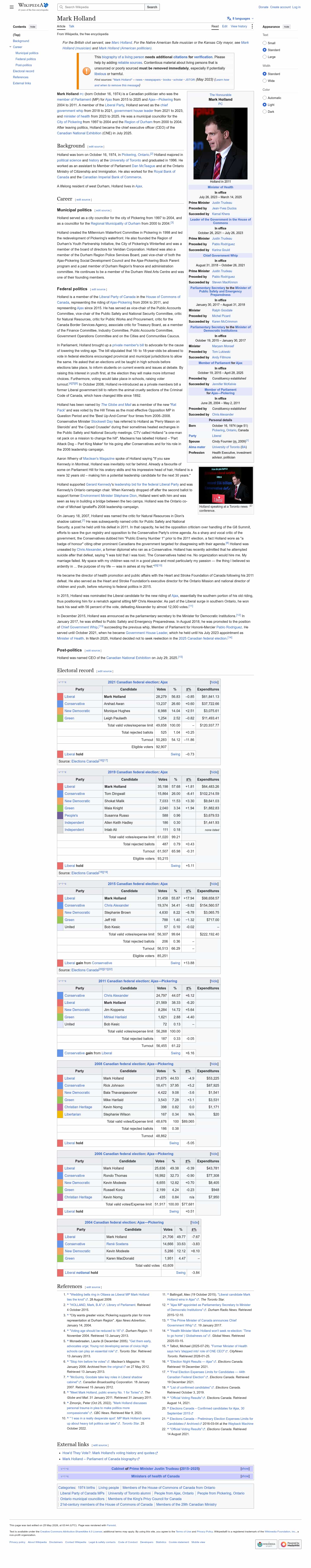
Task: Hide the 2021 Canadian federal election table
Action: coord(214,682)
